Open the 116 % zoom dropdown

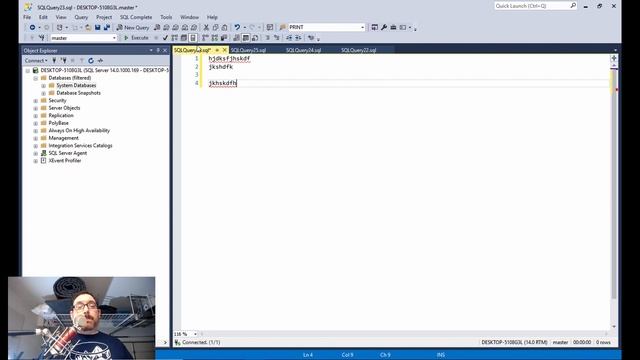(195, 334)
